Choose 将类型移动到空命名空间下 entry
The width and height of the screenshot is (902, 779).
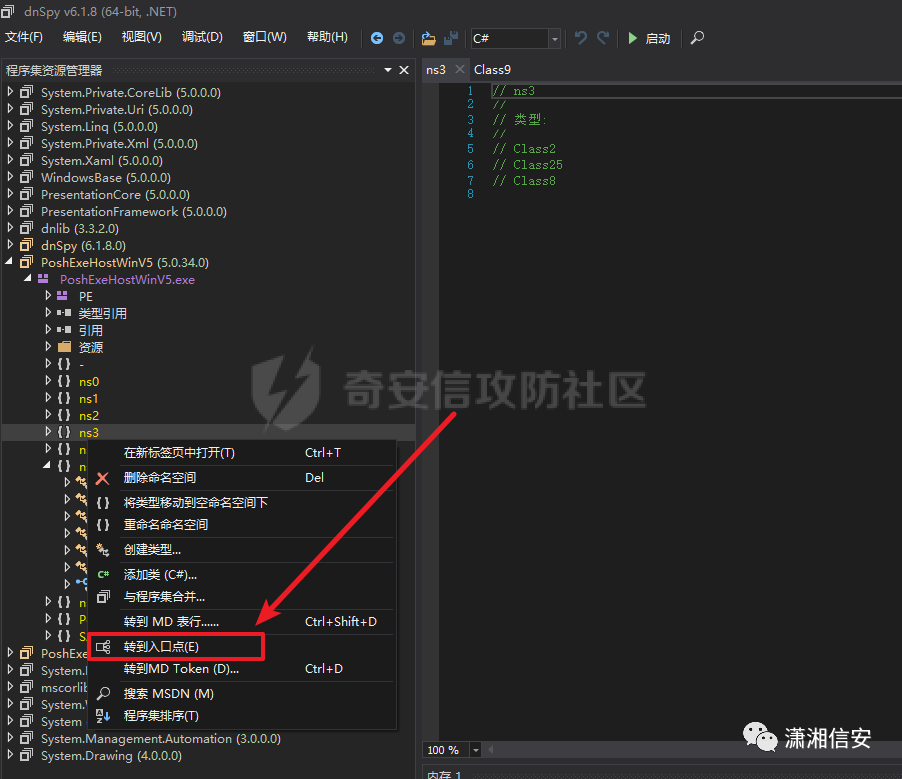pos(243,503)
